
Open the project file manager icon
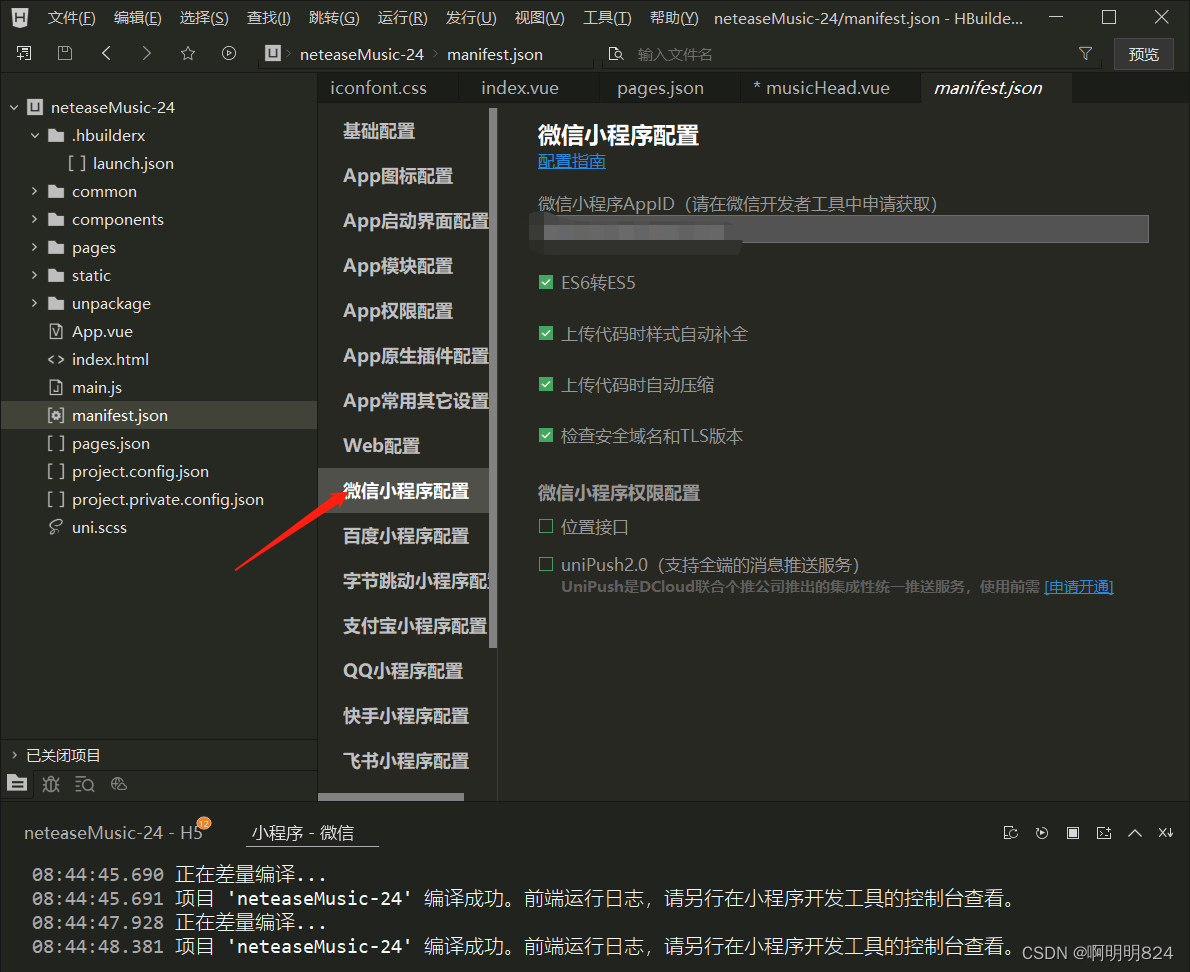pos(17,784)
